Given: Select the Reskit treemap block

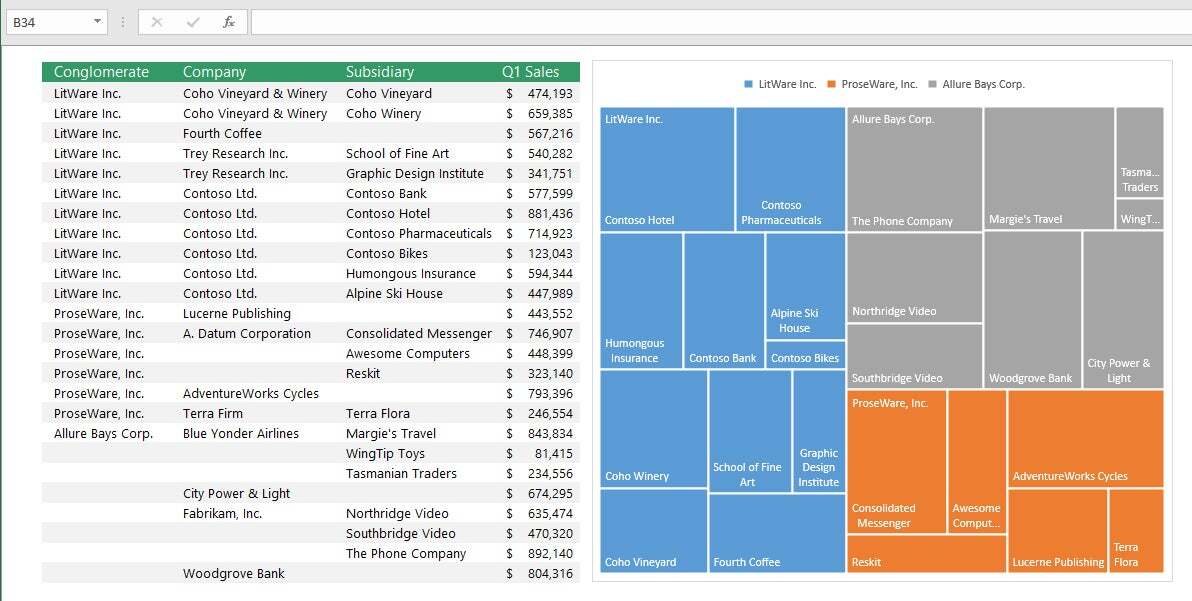Looking at the screenshot, I should [926, 554].
